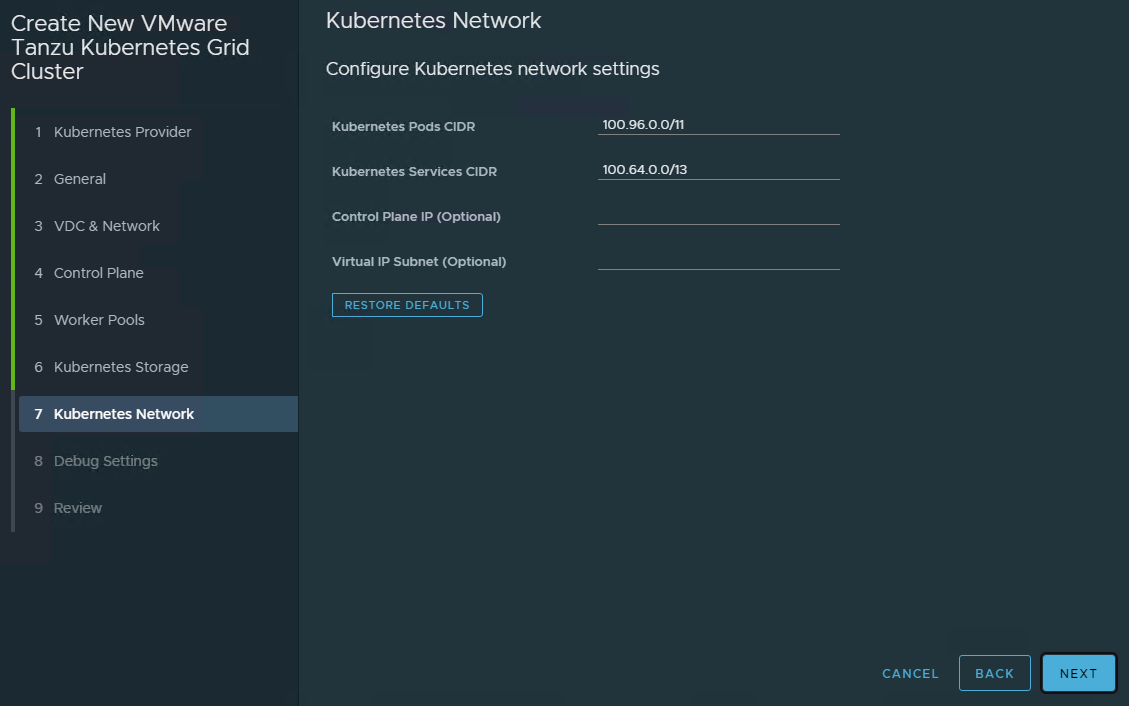Jump to VDC & Network step
Screen dimensions: 1129x706
point(106,226)
